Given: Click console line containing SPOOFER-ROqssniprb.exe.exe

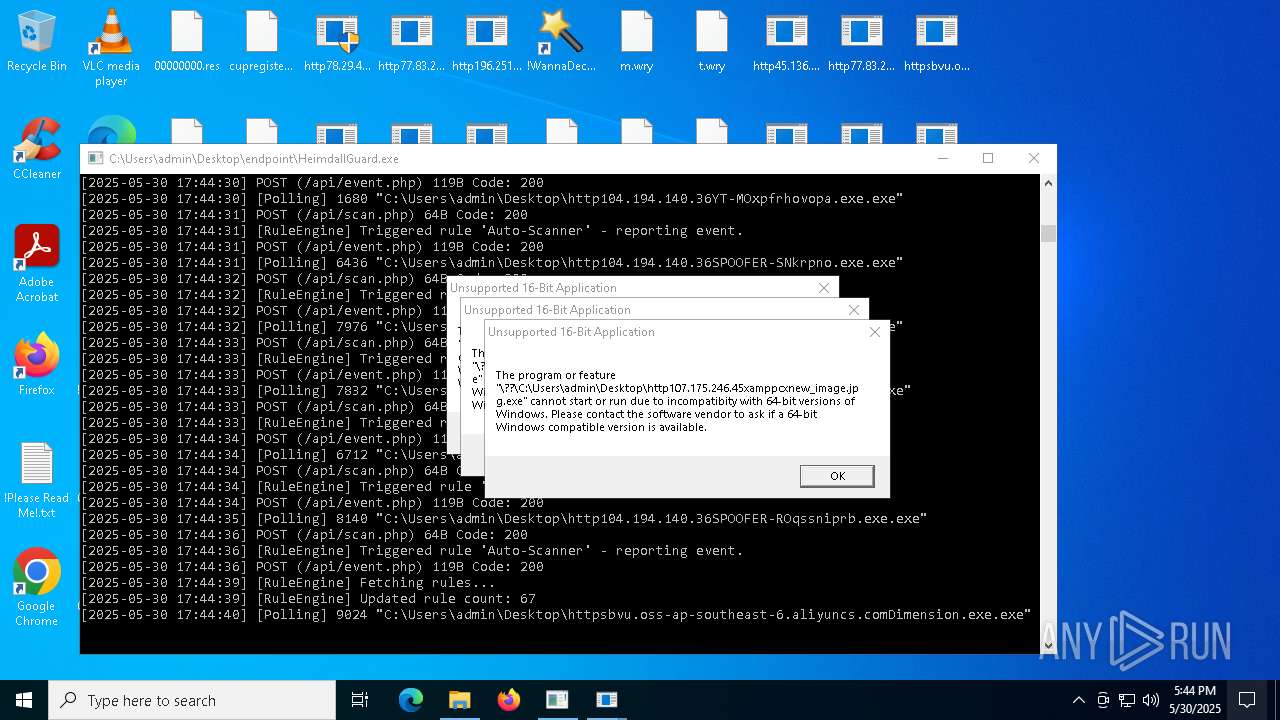Looking at the screenshot, I should (x=504, y=518).
